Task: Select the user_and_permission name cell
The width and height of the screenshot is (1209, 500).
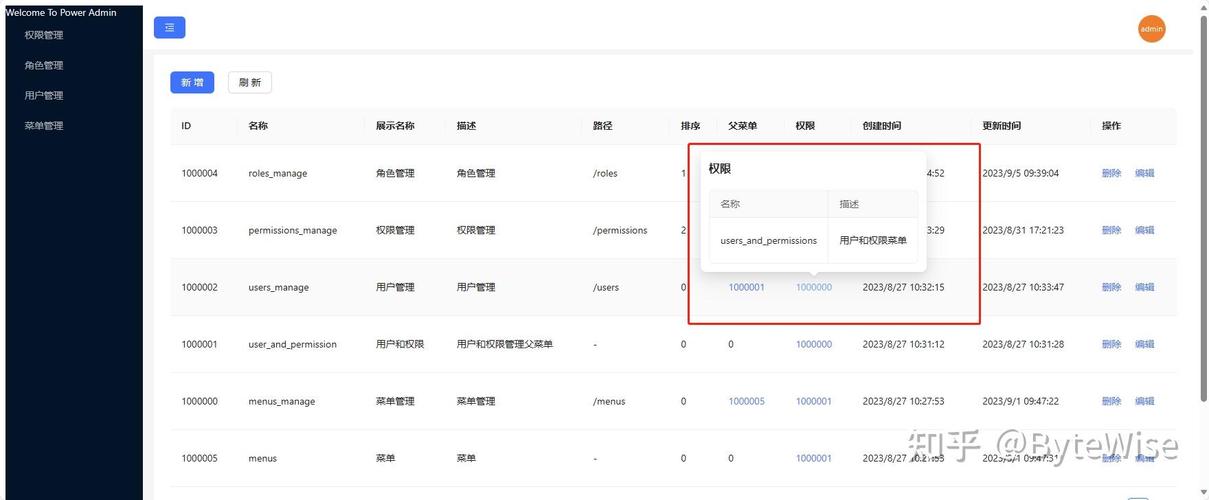Action: point(292,344)
